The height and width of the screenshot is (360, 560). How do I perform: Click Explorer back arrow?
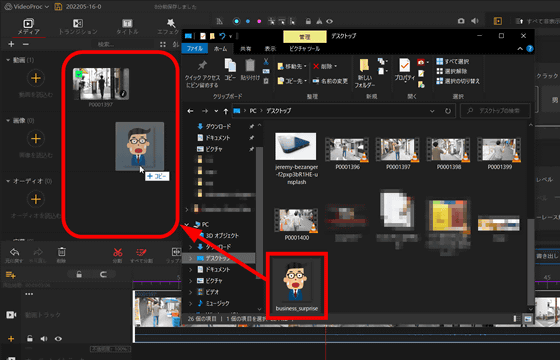pos(190,111)
